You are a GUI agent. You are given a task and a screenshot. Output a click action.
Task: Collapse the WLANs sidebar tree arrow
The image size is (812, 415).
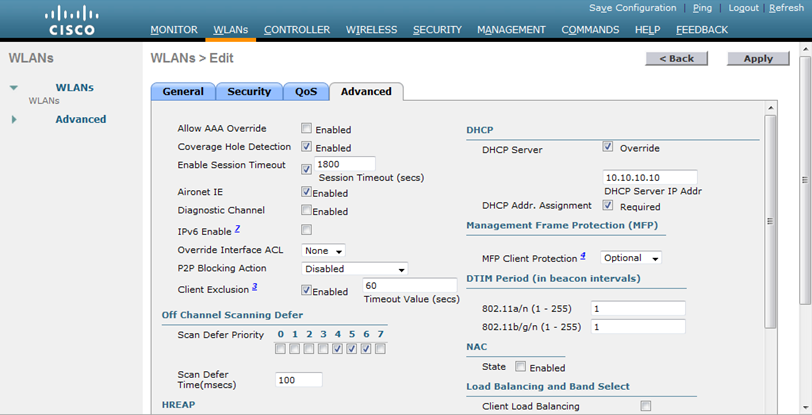point(14,88)
